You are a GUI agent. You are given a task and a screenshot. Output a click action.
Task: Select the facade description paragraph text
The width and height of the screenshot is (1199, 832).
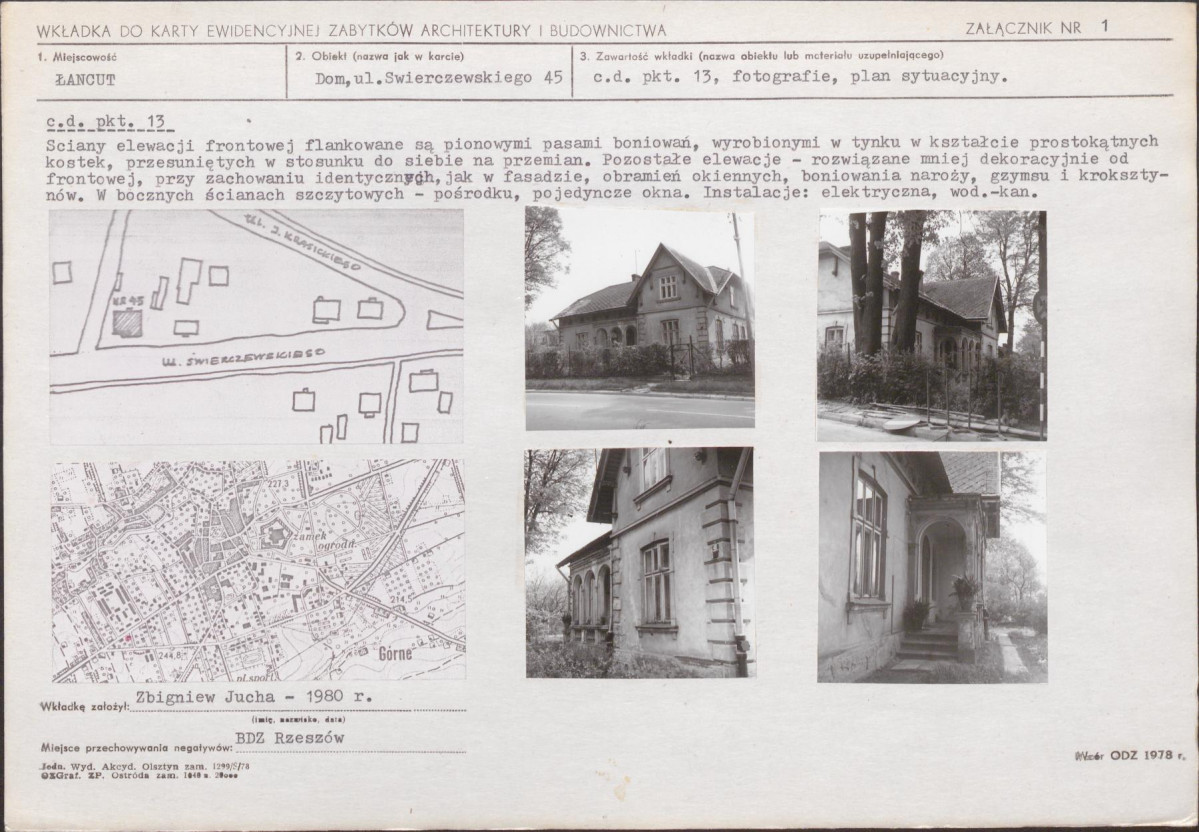coord(604,167)
